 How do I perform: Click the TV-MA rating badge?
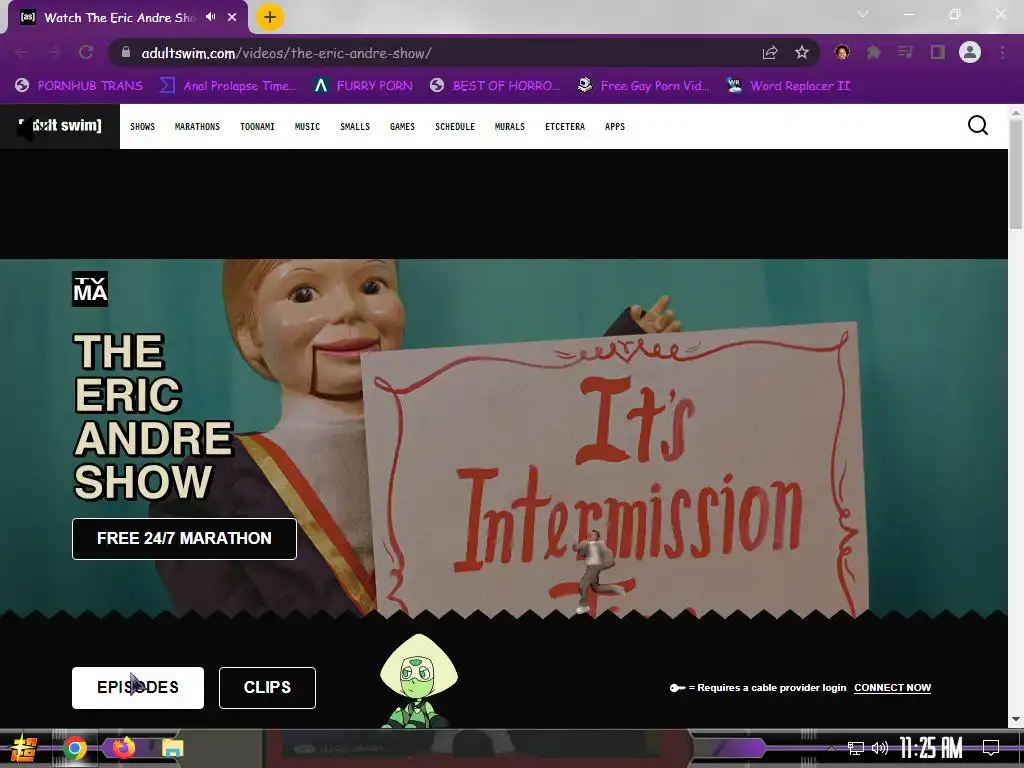click(90, 289)
